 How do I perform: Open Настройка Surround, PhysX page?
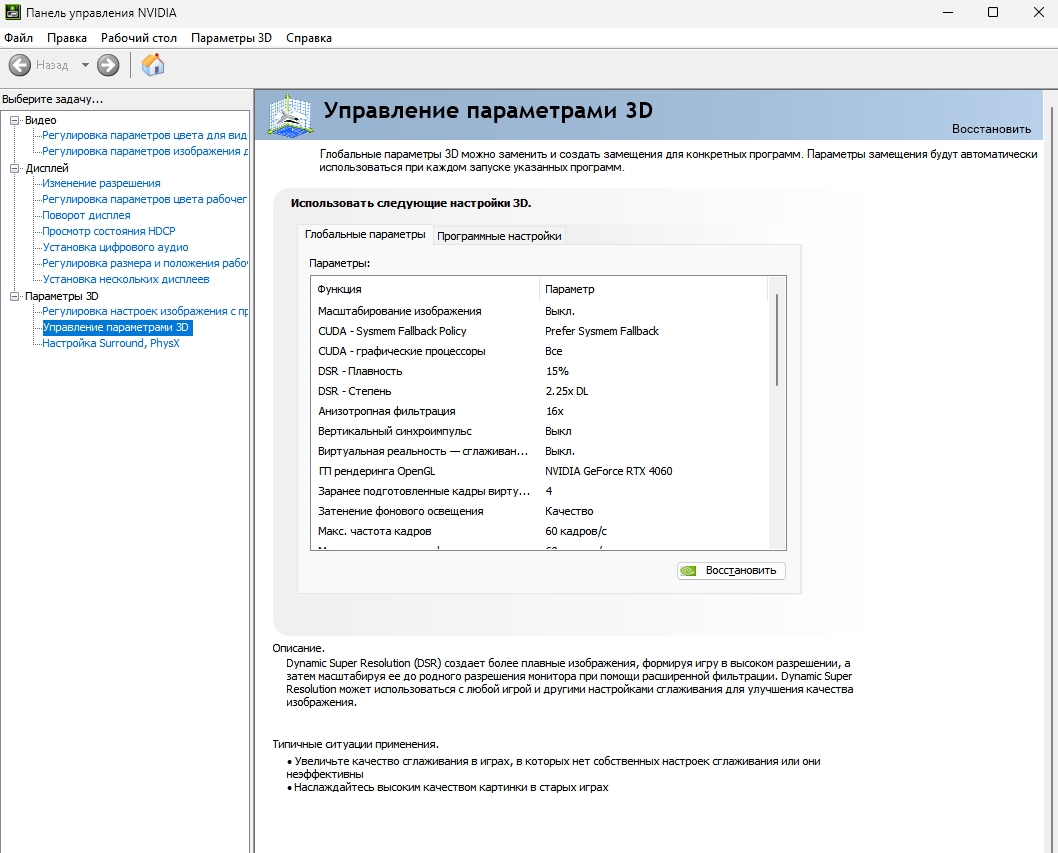111,343
